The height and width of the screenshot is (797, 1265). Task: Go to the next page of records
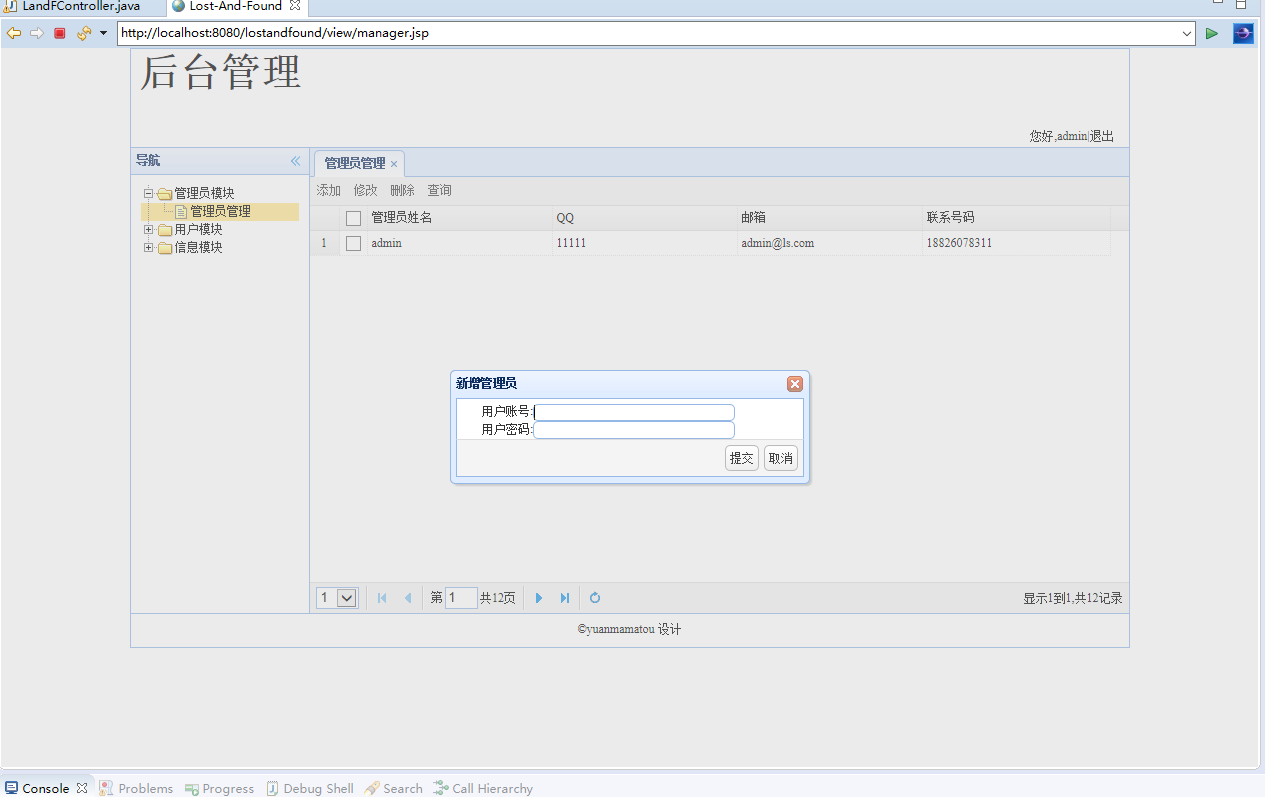point(539,597)
